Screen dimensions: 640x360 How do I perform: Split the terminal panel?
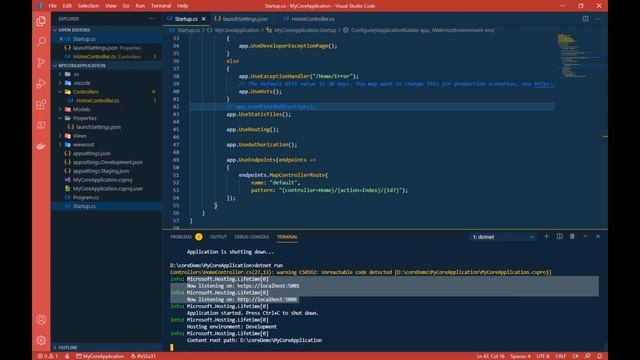pos(560,236)
